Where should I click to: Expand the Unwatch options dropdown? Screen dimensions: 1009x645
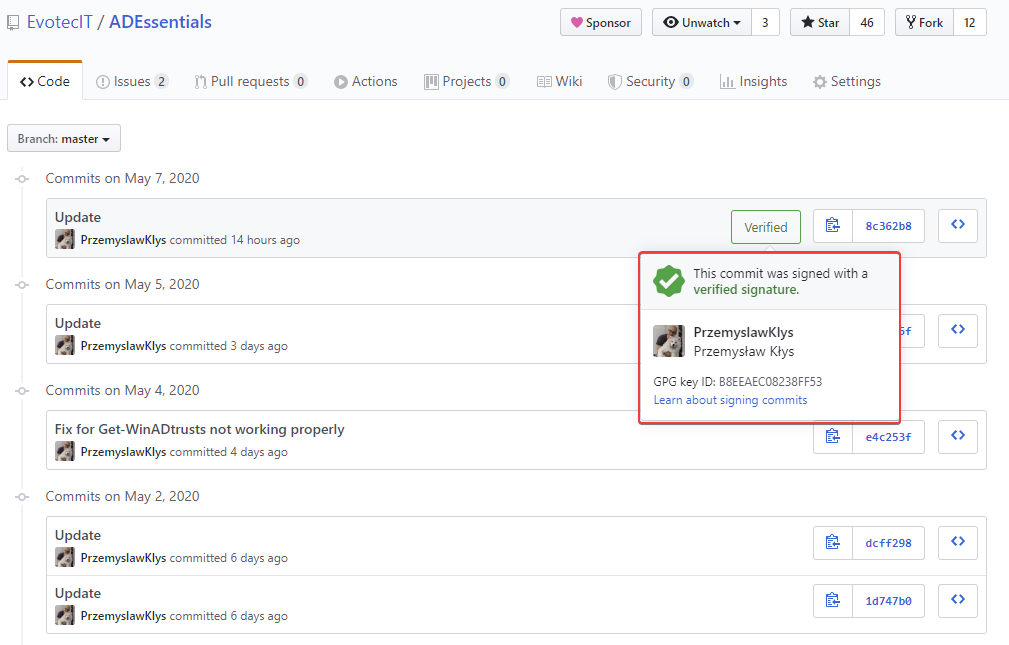click(x=734, y=22)
